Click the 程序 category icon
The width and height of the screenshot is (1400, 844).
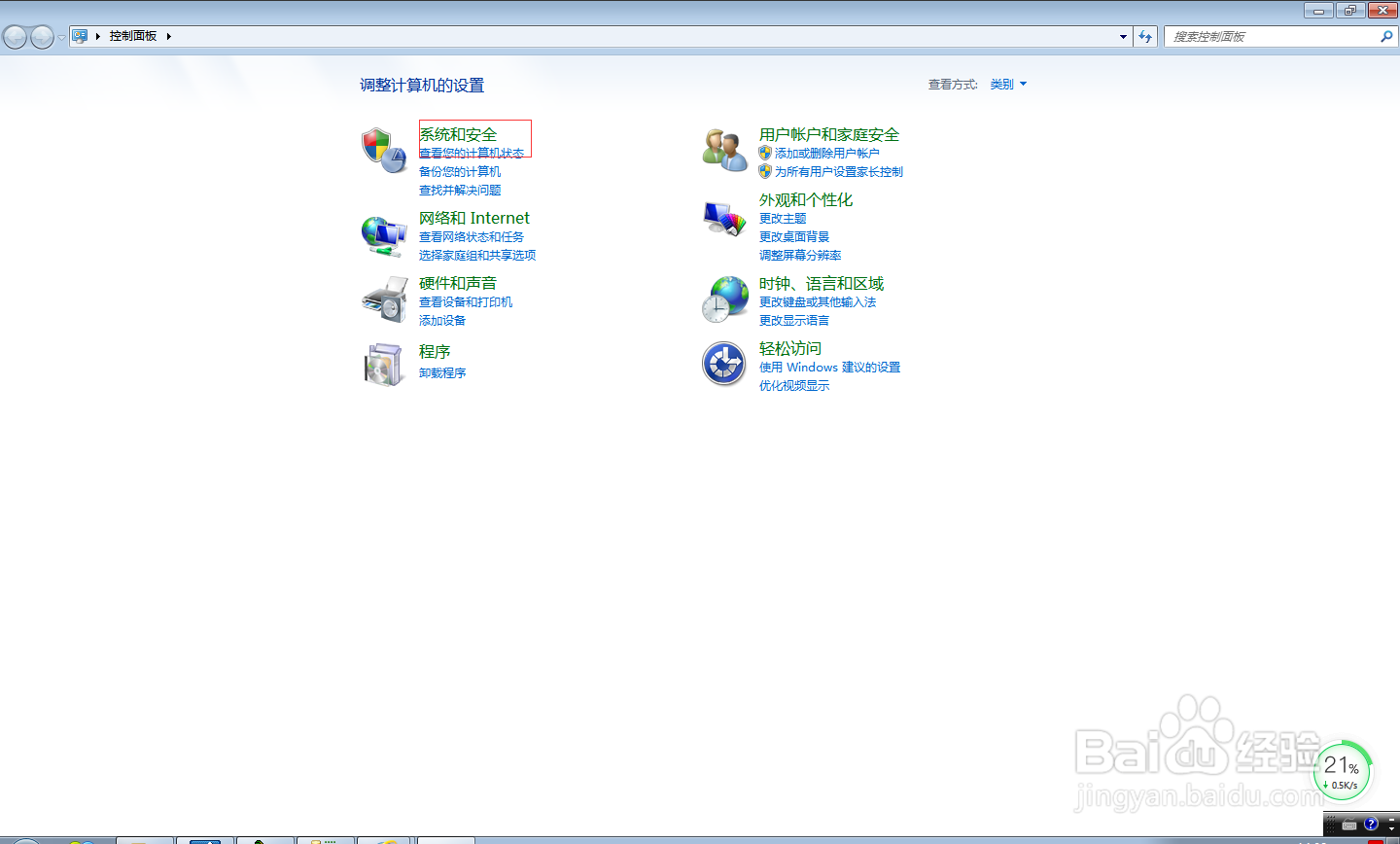[384, 362]
